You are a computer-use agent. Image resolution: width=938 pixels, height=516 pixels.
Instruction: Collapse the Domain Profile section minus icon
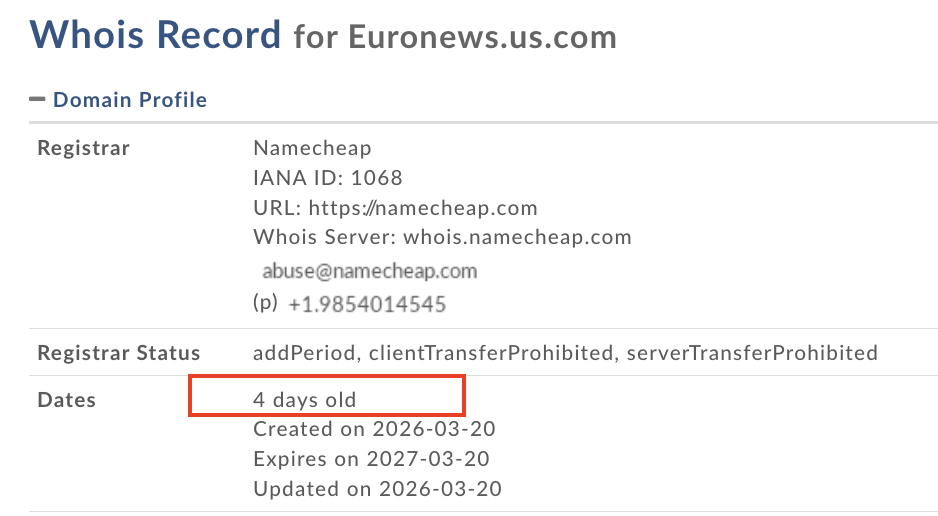tap(38, 99)
